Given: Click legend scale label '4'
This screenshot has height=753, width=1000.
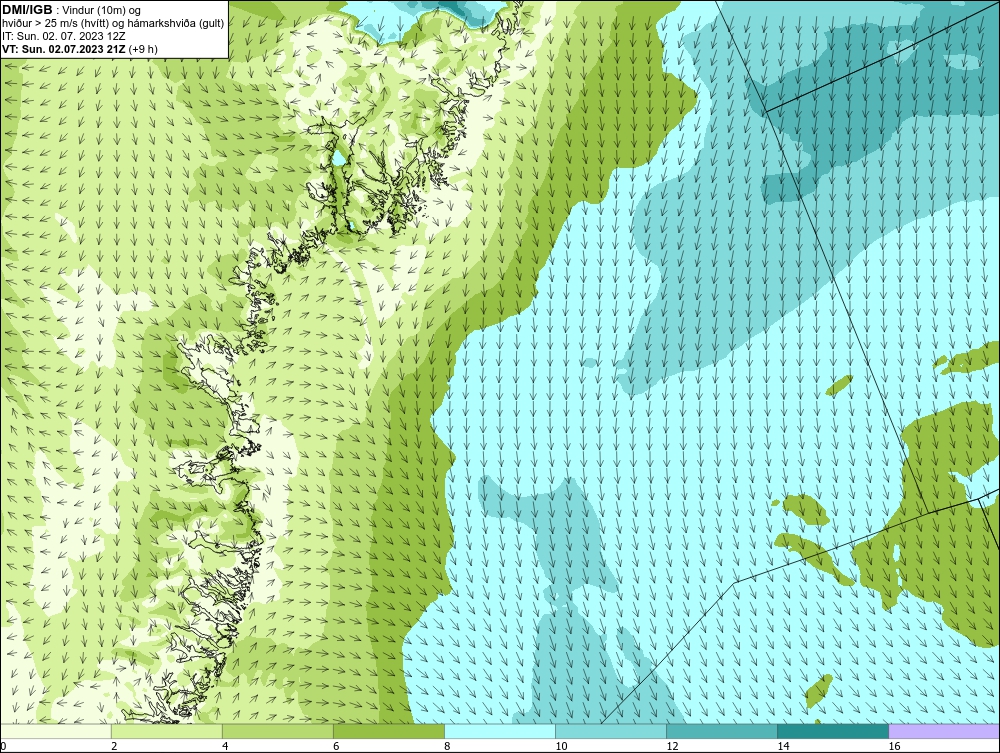Looking at the screenshot, I should point(225,746).
